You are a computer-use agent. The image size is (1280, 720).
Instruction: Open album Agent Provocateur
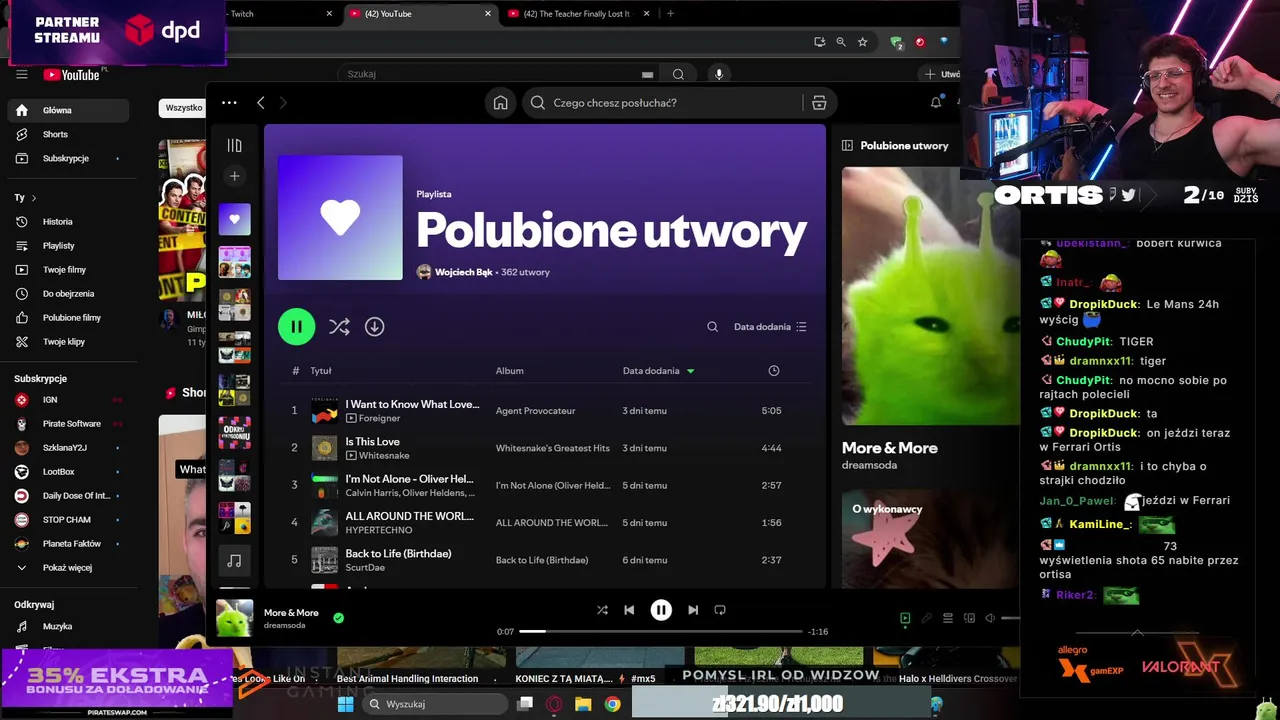click(x=535, y=410)
